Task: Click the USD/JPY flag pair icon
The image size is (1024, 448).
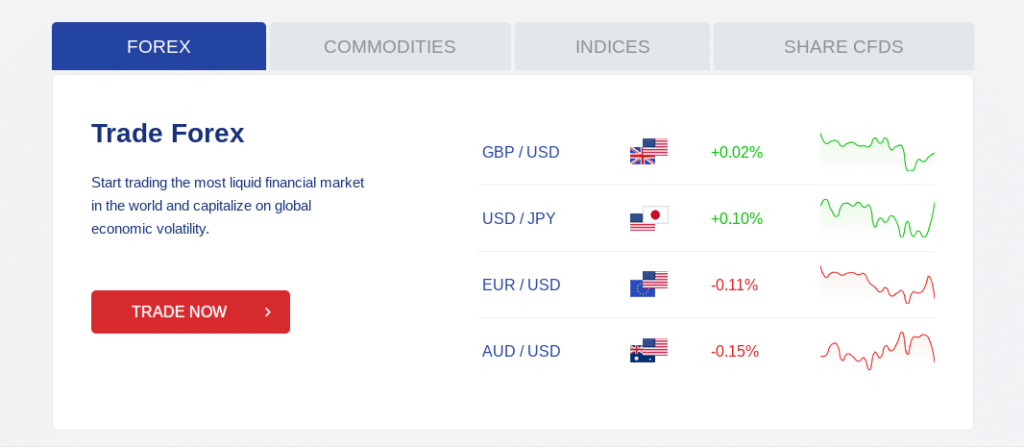Action: pos(648,218)
